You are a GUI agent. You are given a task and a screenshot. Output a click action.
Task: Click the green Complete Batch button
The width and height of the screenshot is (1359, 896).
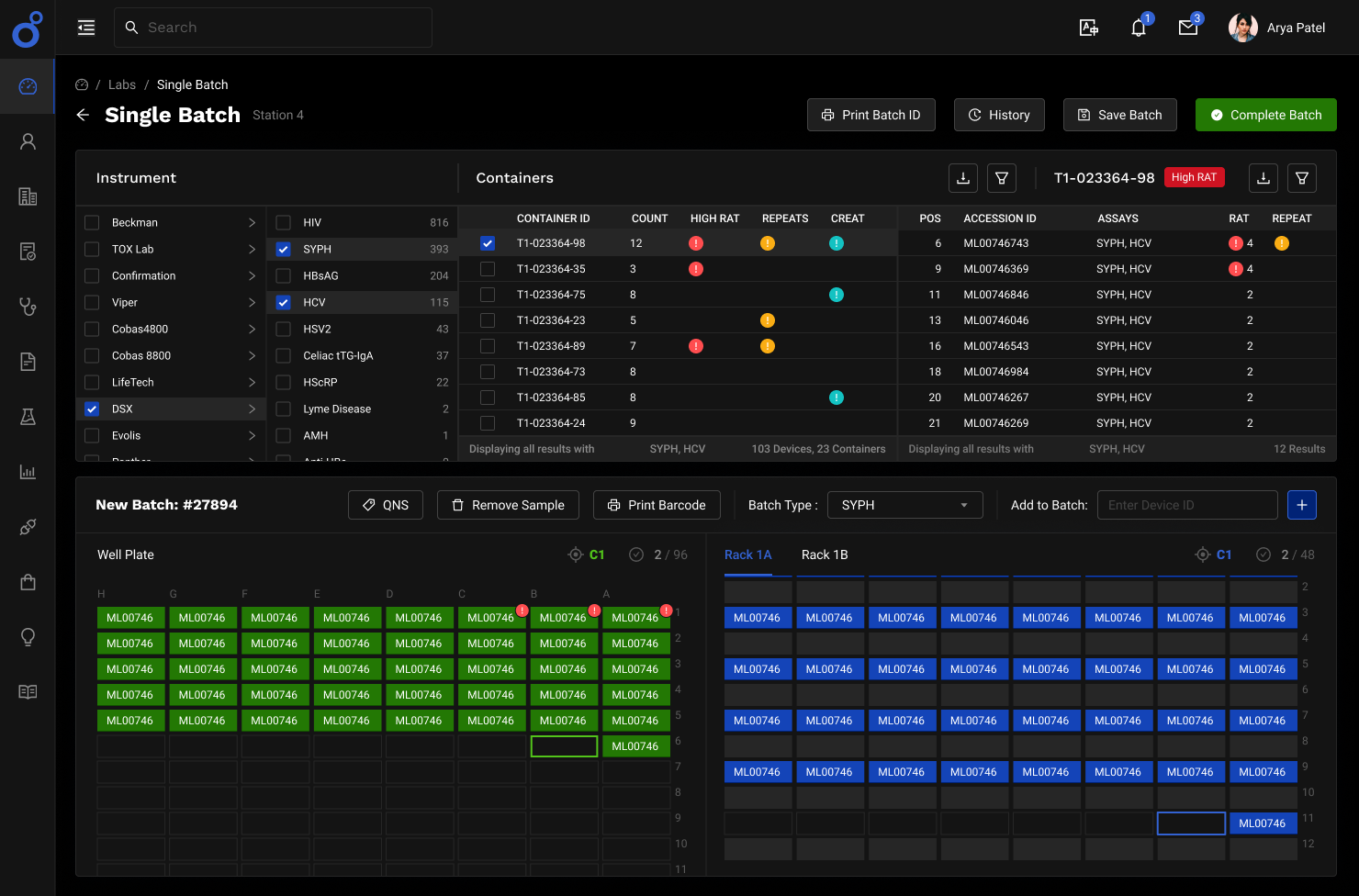click(x=1266, y=115)
